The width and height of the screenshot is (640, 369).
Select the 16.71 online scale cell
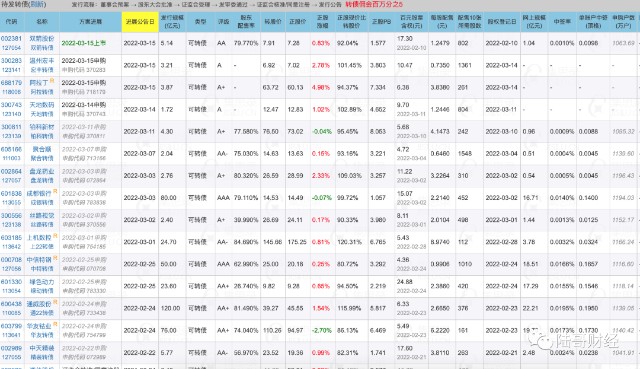(530, 198)
